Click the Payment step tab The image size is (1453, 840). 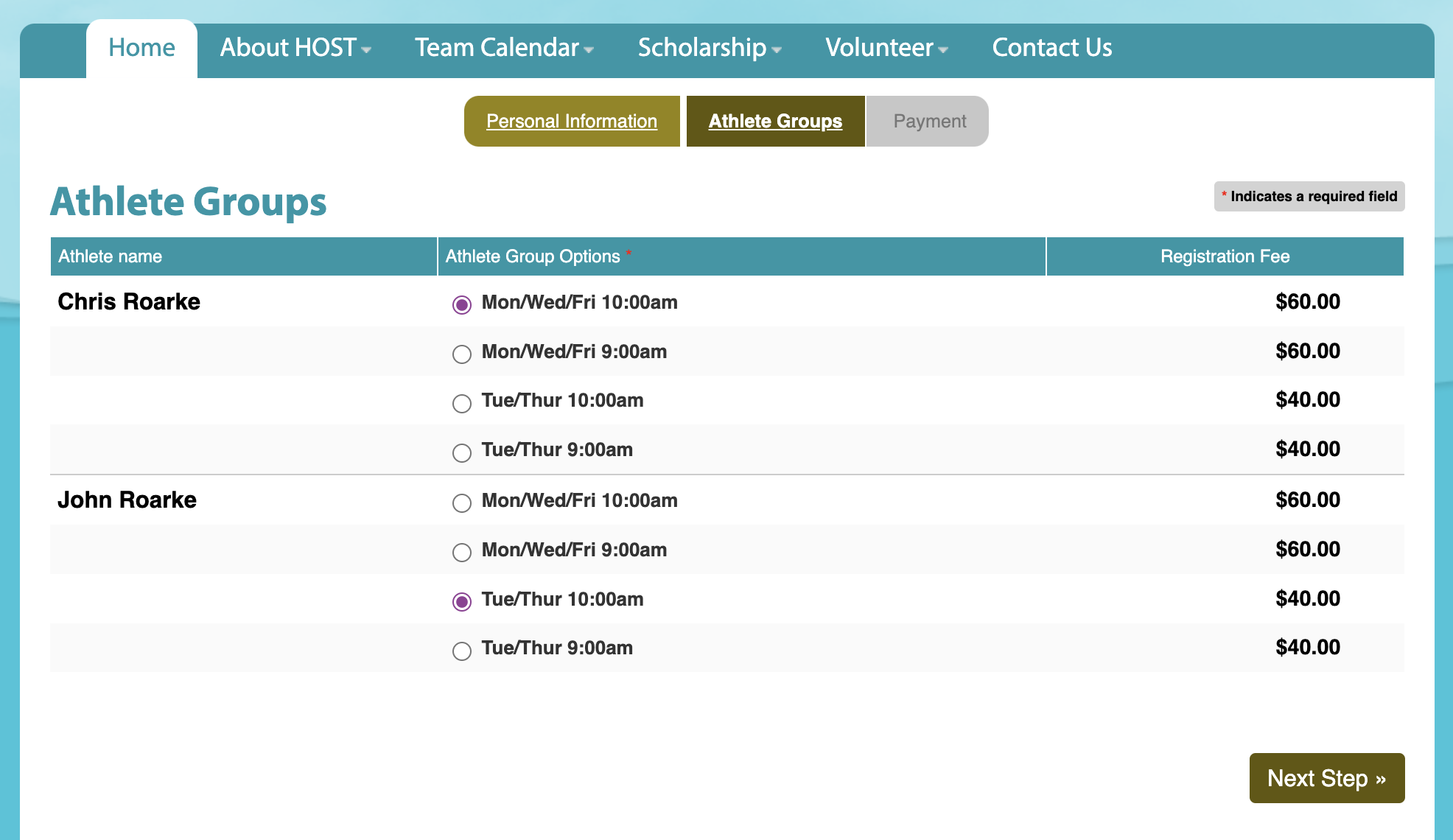click(x=928, y=121)
